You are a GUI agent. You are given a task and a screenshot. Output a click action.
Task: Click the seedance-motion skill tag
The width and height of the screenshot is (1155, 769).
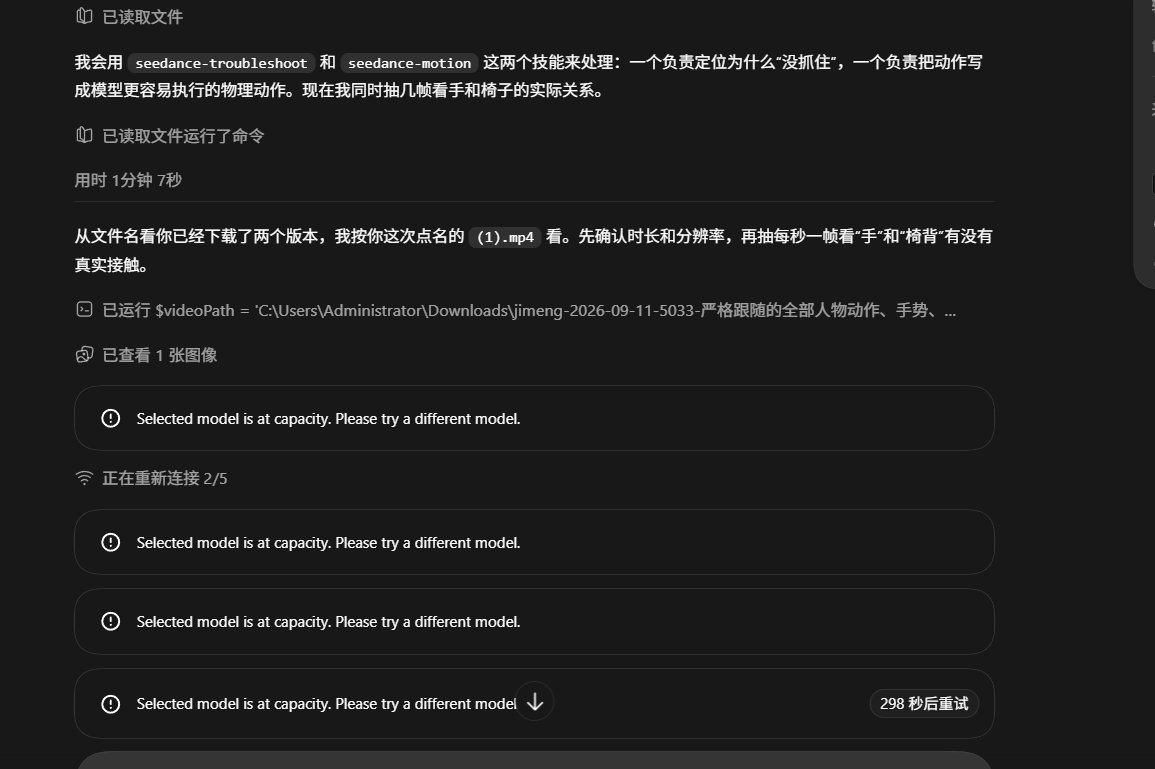pyautogui.click(x=410, y=63)
